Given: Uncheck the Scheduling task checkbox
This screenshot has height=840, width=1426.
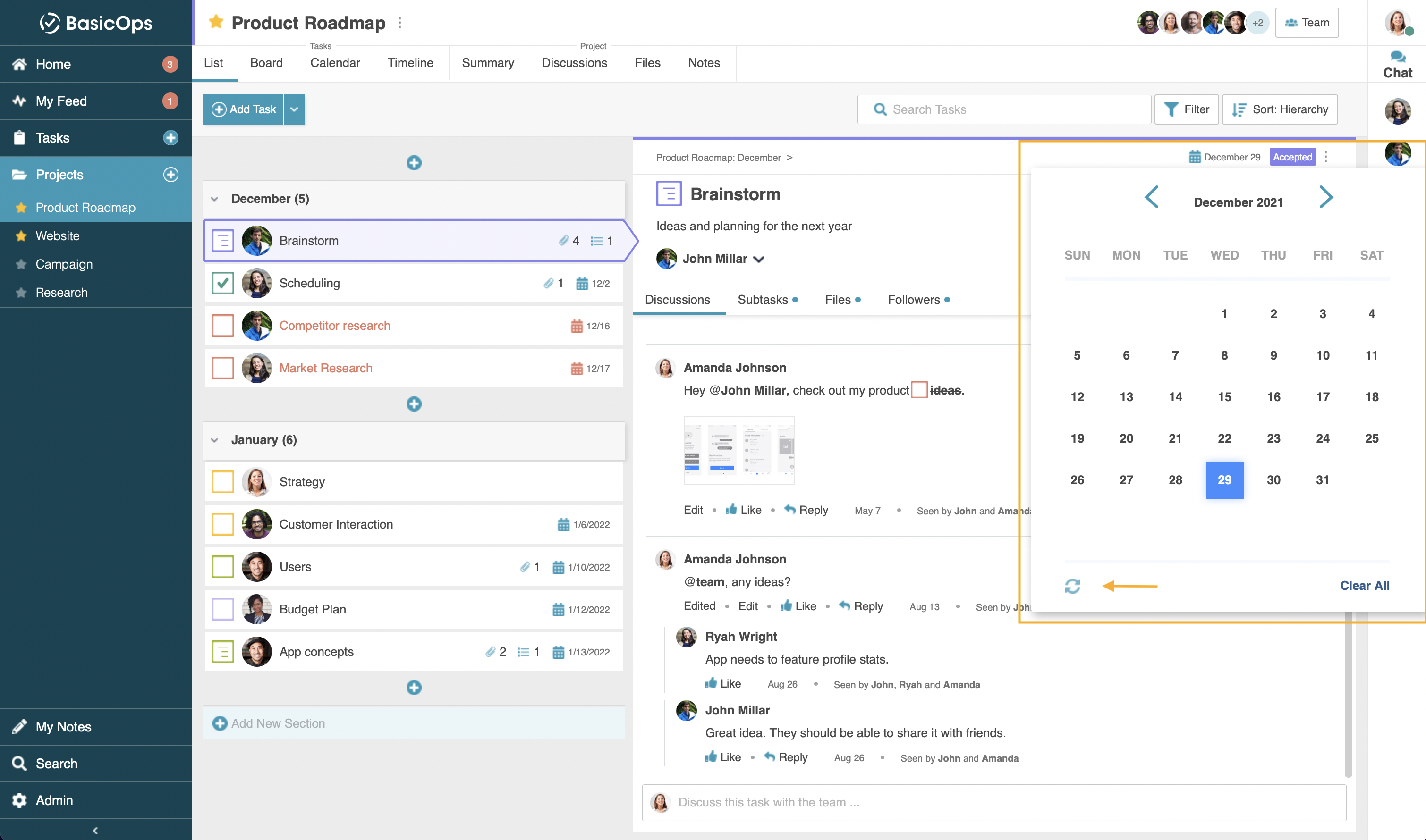Looking at the screenshot, I should [x=222, y=283].
